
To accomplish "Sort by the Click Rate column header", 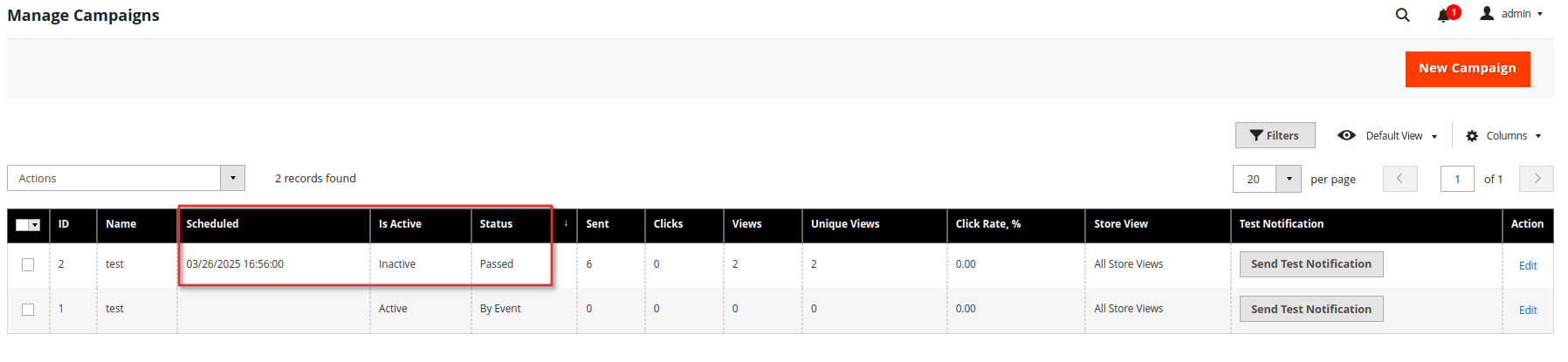I will point(987,224).
